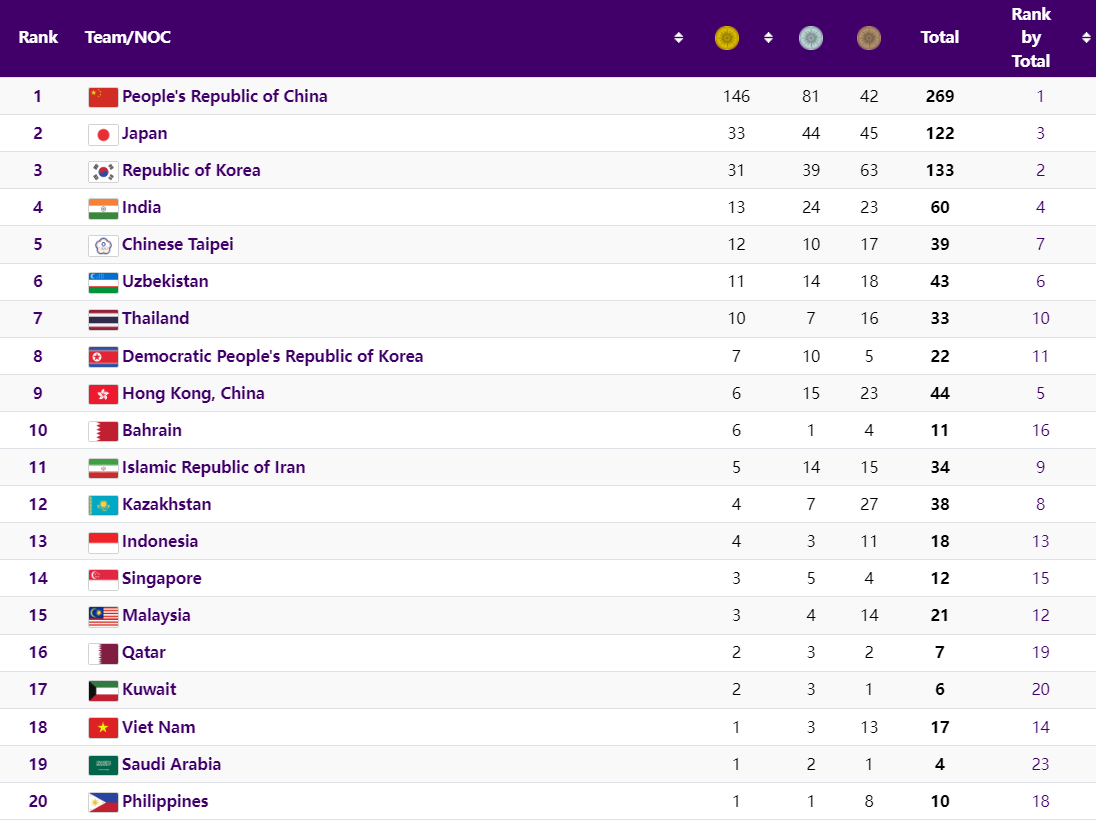Click the Saudi Arabia flag icon

point(103,765)
